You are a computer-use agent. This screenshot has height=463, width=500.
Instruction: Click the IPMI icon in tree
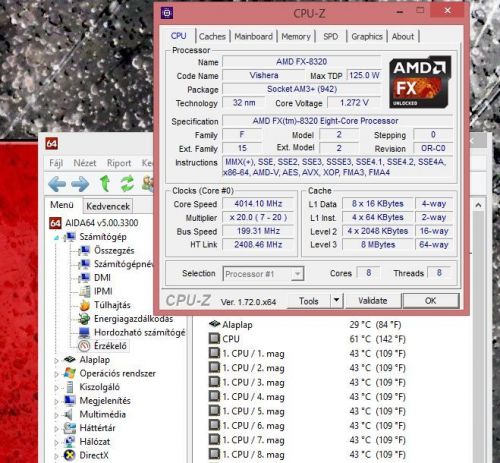(85, 291)
